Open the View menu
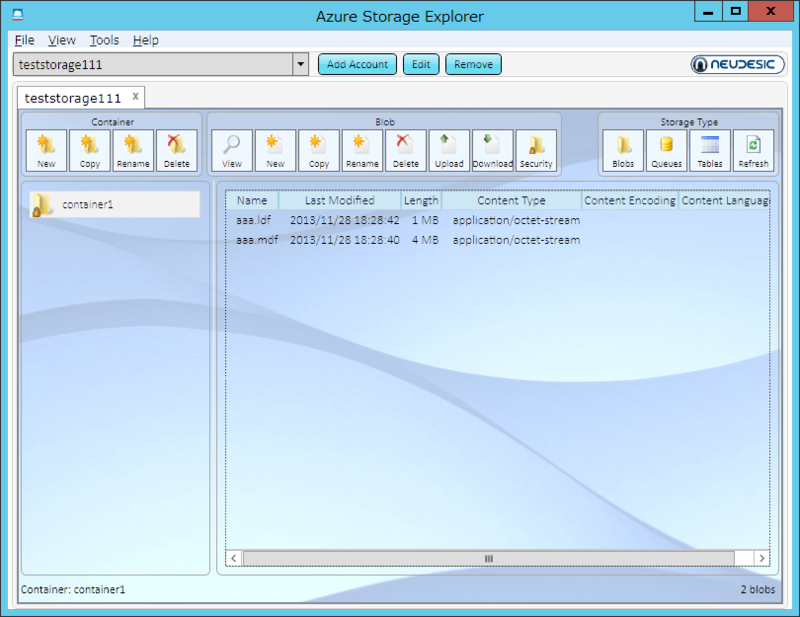800x617 pixels. click(62, 40)
